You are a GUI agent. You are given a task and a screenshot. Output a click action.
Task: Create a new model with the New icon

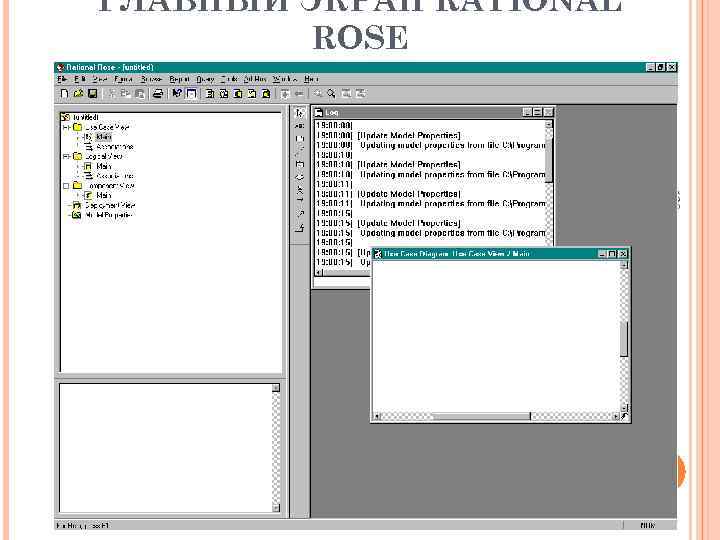coord(65,94)
